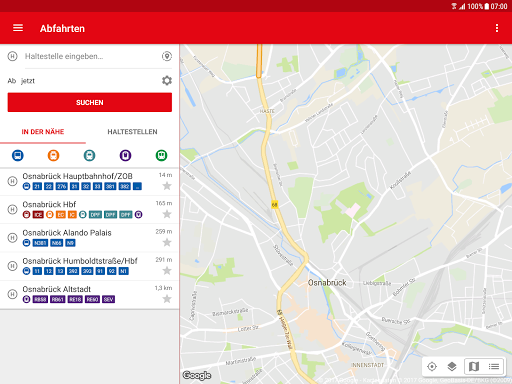Toggle the purple transport filter icon
The image size is (512, 384).
[125, 155]
